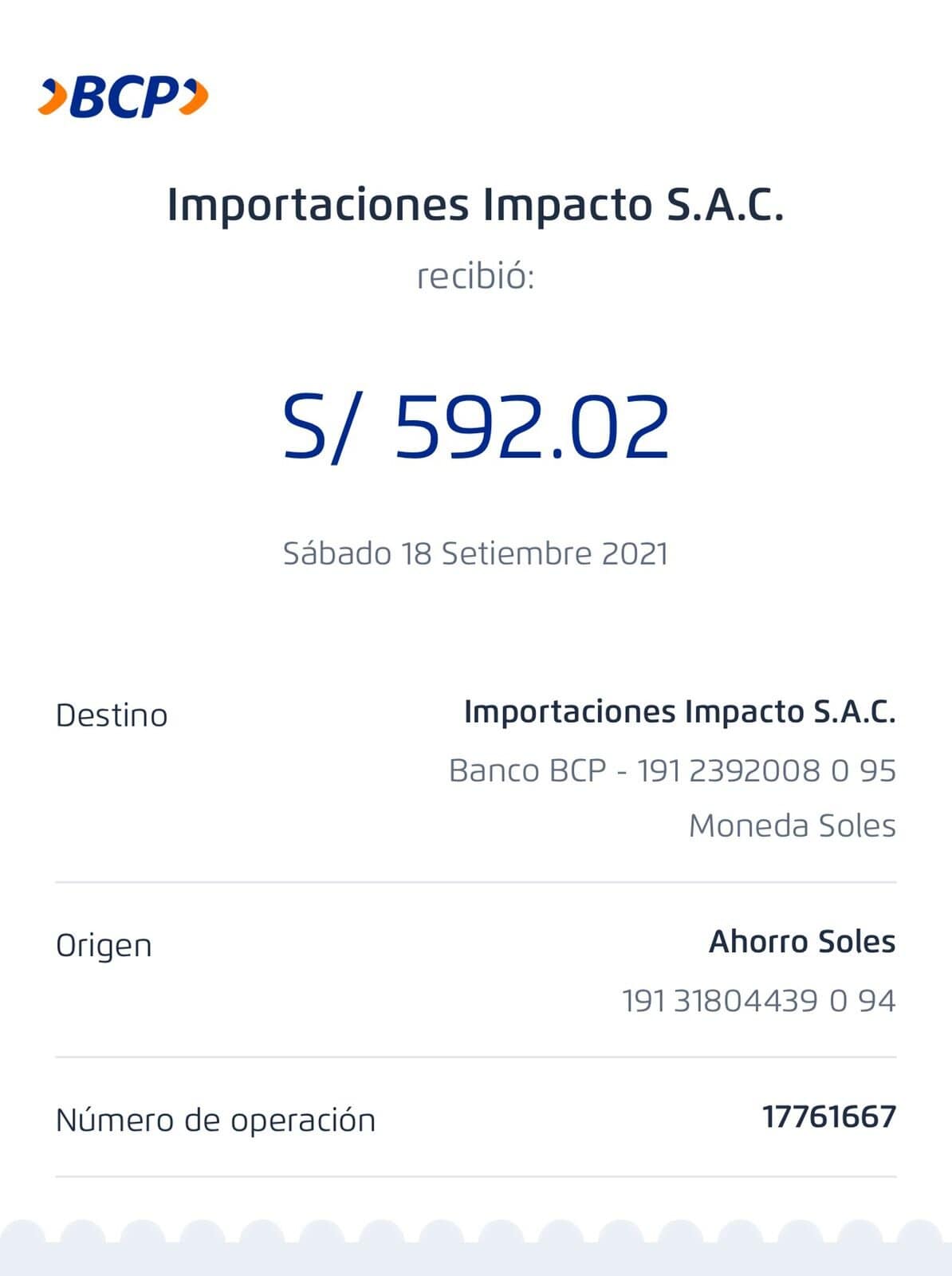
Task: Select origin account number 191 31804439 0 94
Action: [758, 1000]
